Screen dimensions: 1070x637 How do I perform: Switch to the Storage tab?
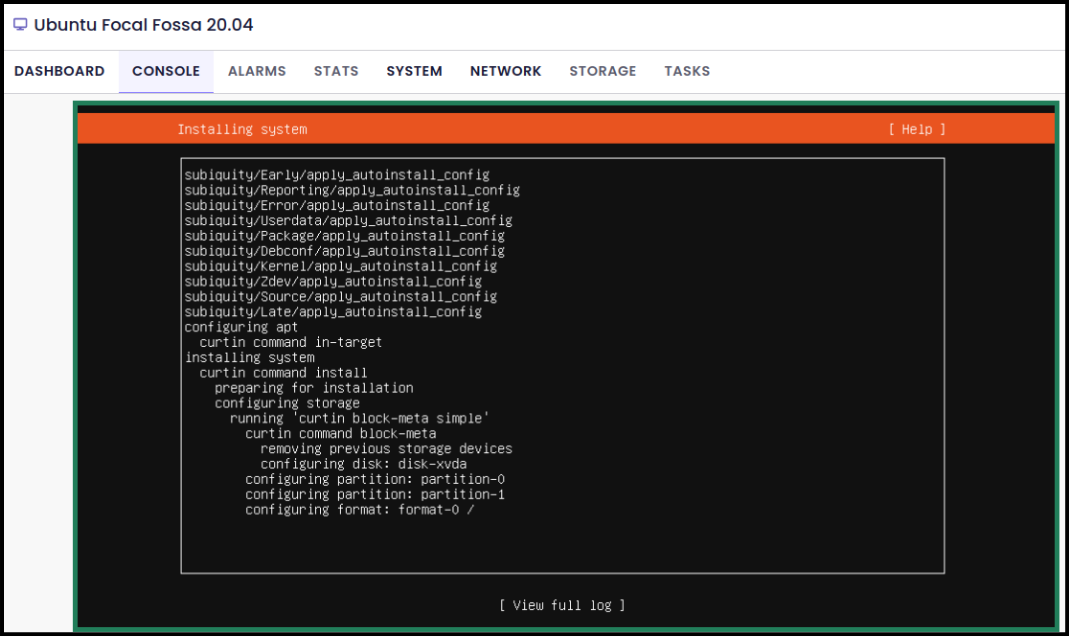[603, 71]
